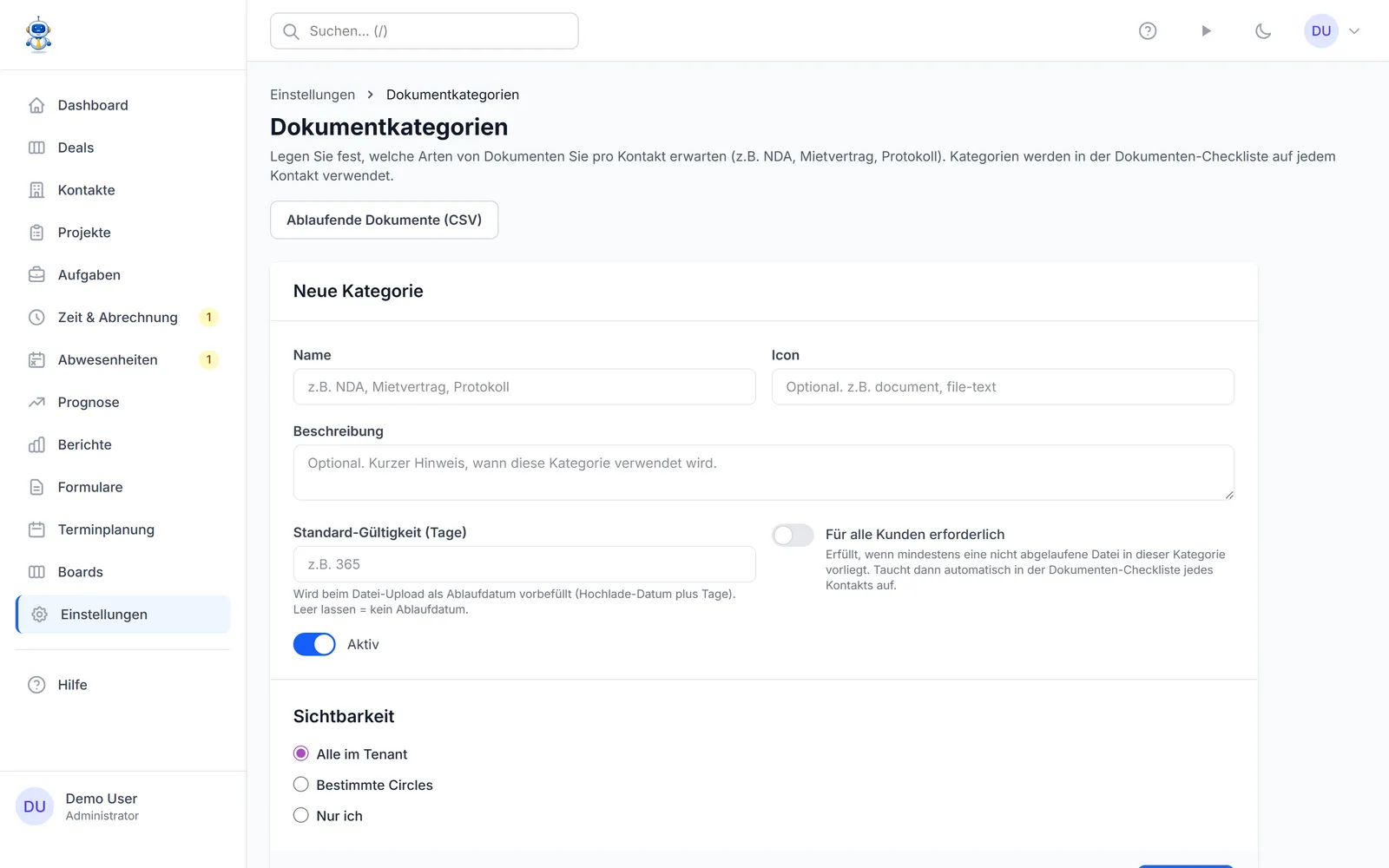Click the Prognose trend icon
The width and height of the screenshot is (1389, 868).
[x=36, y=403]
